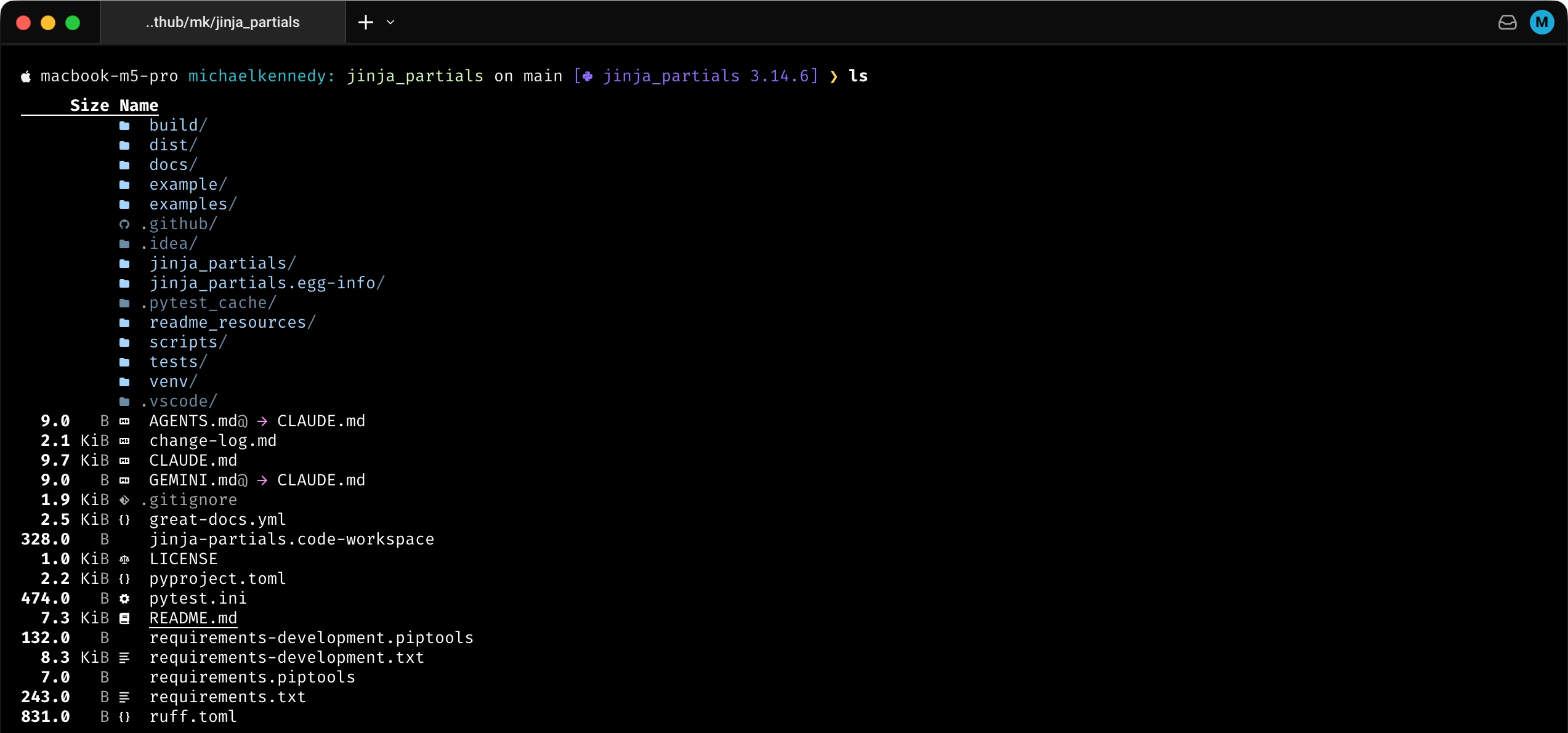Image resolution: width=1568 pixels, height=733 pixels.
Task: Select the jinja_partials terminal tab
Action: (222, 22)
